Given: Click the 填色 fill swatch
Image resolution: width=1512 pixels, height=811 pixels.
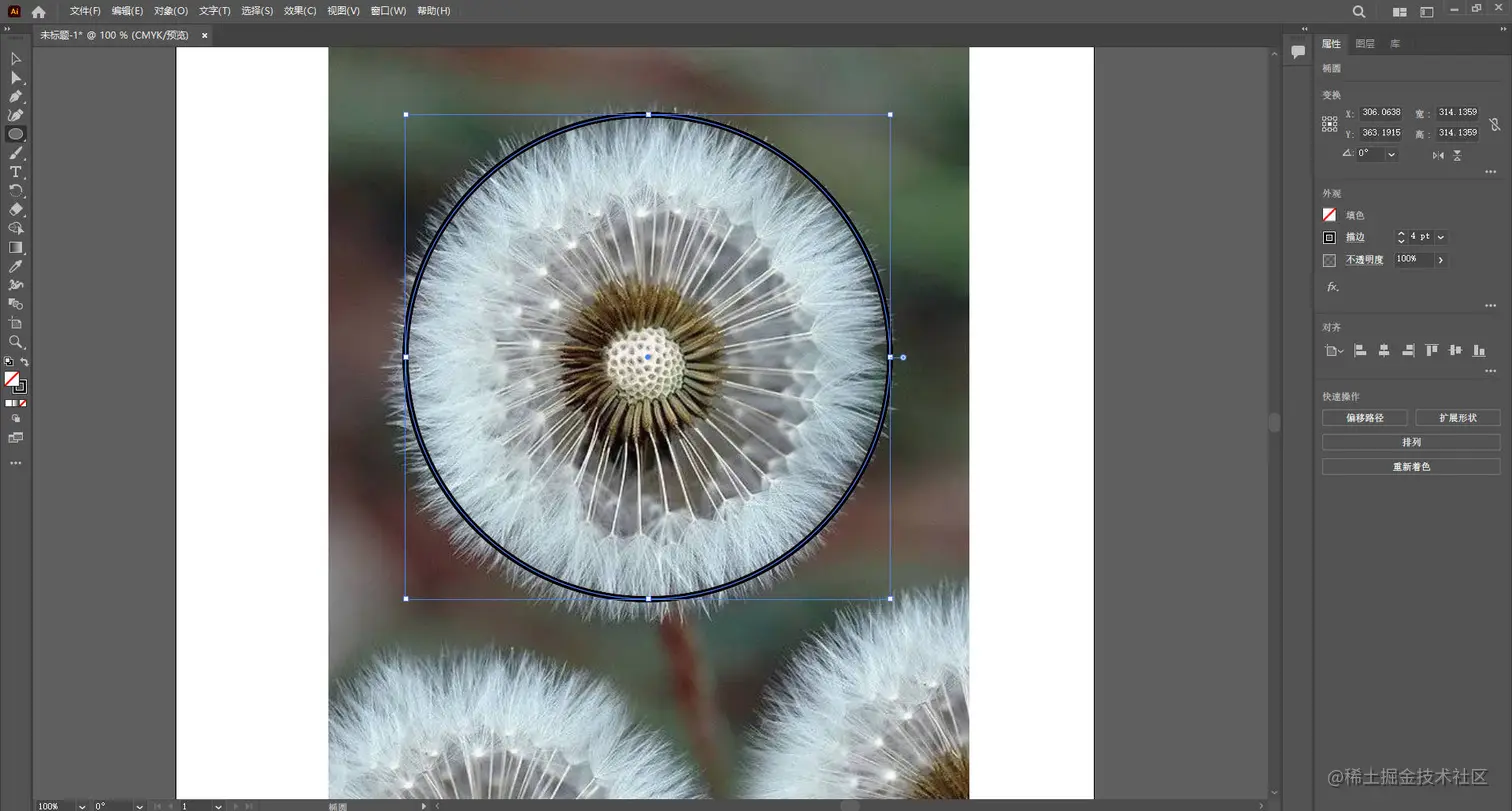Looking at the screenshot, I should coord(1329,215).
